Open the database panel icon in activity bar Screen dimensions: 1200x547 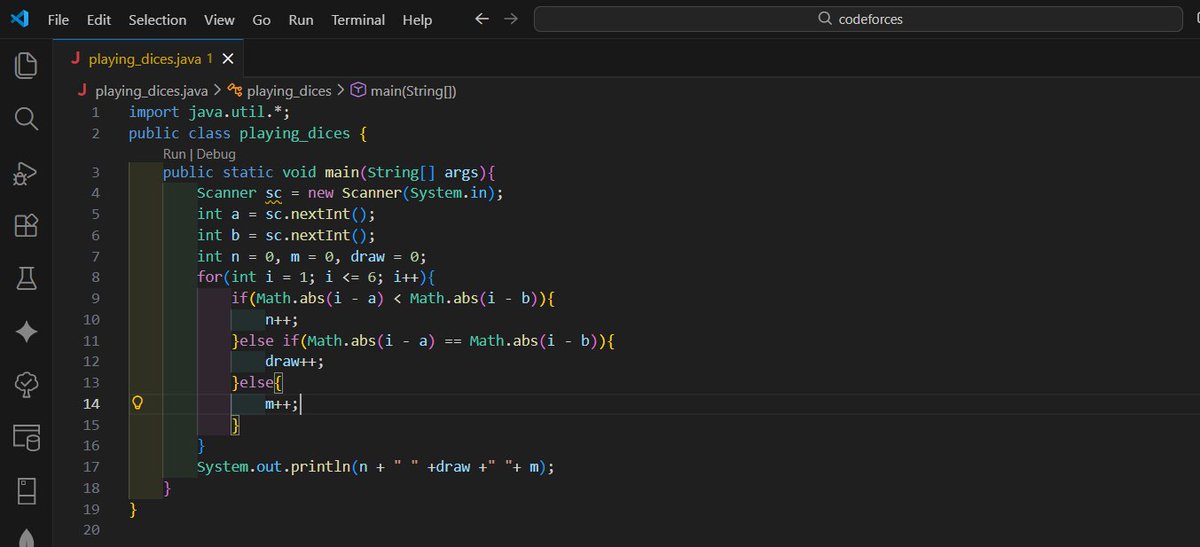tap(26, 438)
